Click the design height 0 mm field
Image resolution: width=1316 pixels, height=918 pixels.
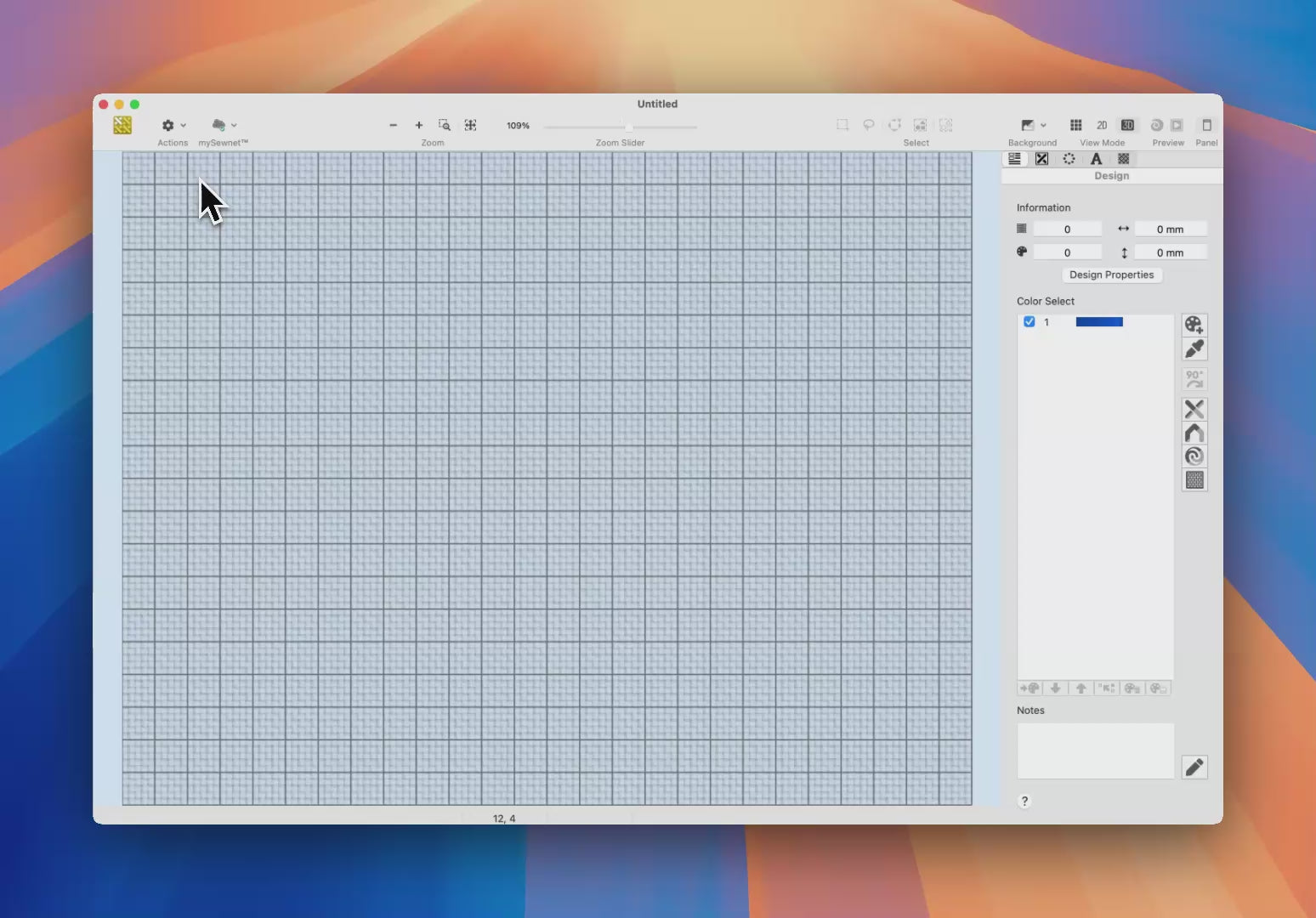coord(1170,252)
